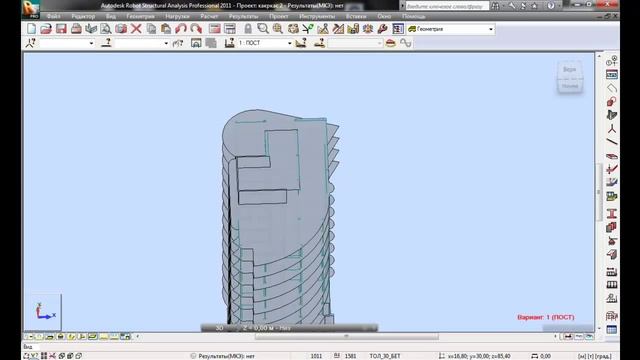Click the ViewCube in the viewport
The height and width of the screenshot is (360, 640).
coord(570,78)
